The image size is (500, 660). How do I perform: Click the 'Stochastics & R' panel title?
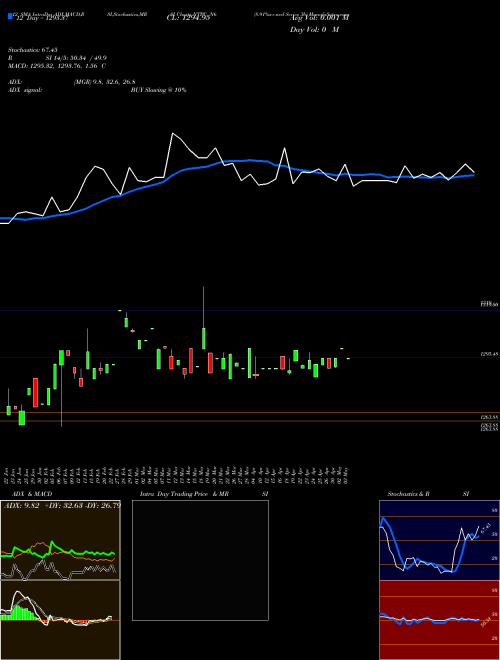tap(409, 494)
